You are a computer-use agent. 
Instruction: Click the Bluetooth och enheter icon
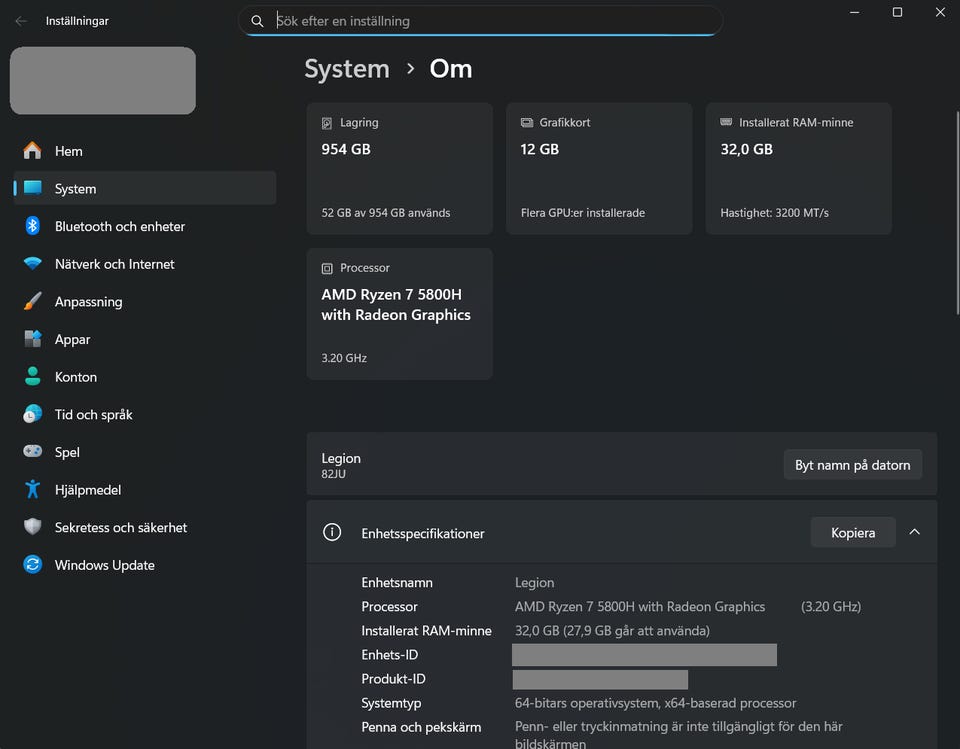pos(33,226)
